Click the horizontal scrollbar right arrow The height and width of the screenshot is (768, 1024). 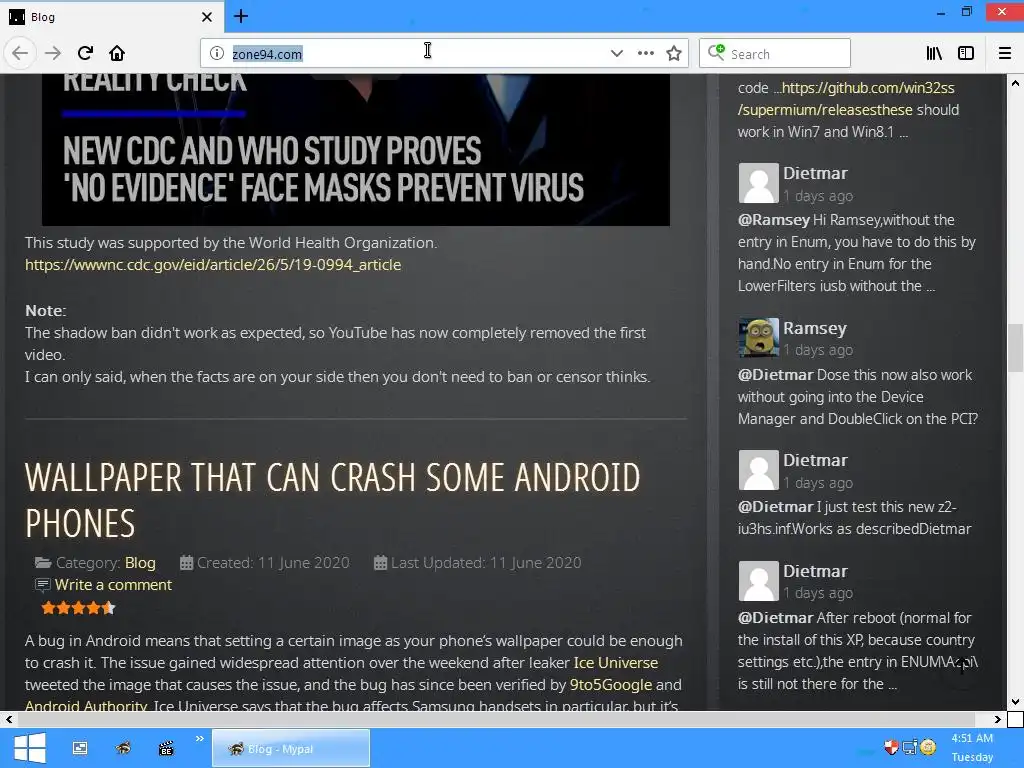[x=997, y=720]
